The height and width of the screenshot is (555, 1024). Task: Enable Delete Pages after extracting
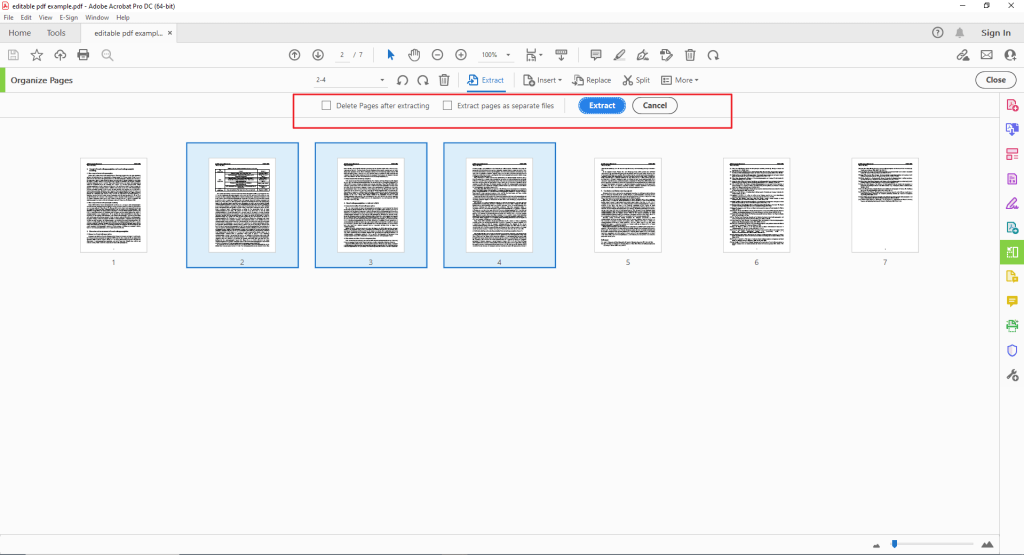coord(326,105)
